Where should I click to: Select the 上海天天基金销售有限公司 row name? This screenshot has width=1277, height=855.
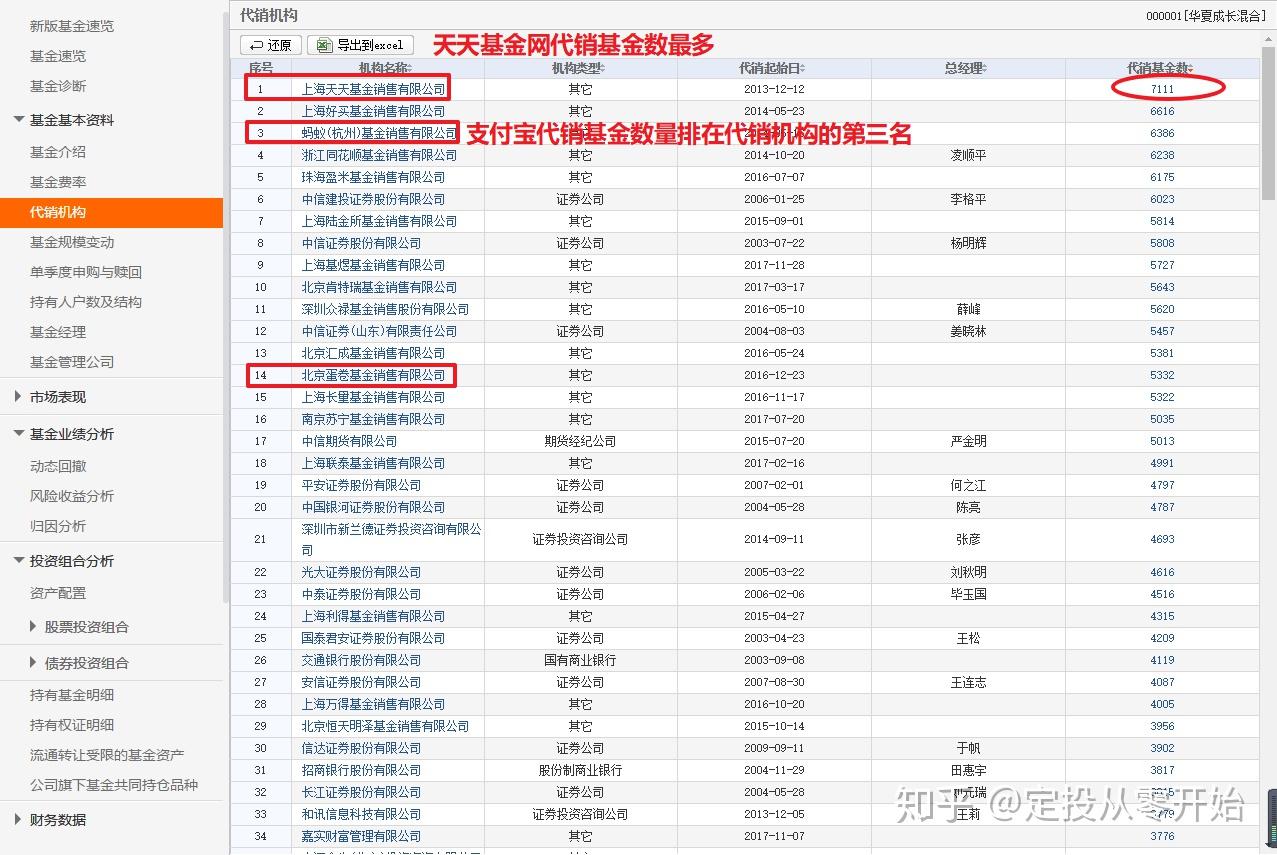(373, 89)
